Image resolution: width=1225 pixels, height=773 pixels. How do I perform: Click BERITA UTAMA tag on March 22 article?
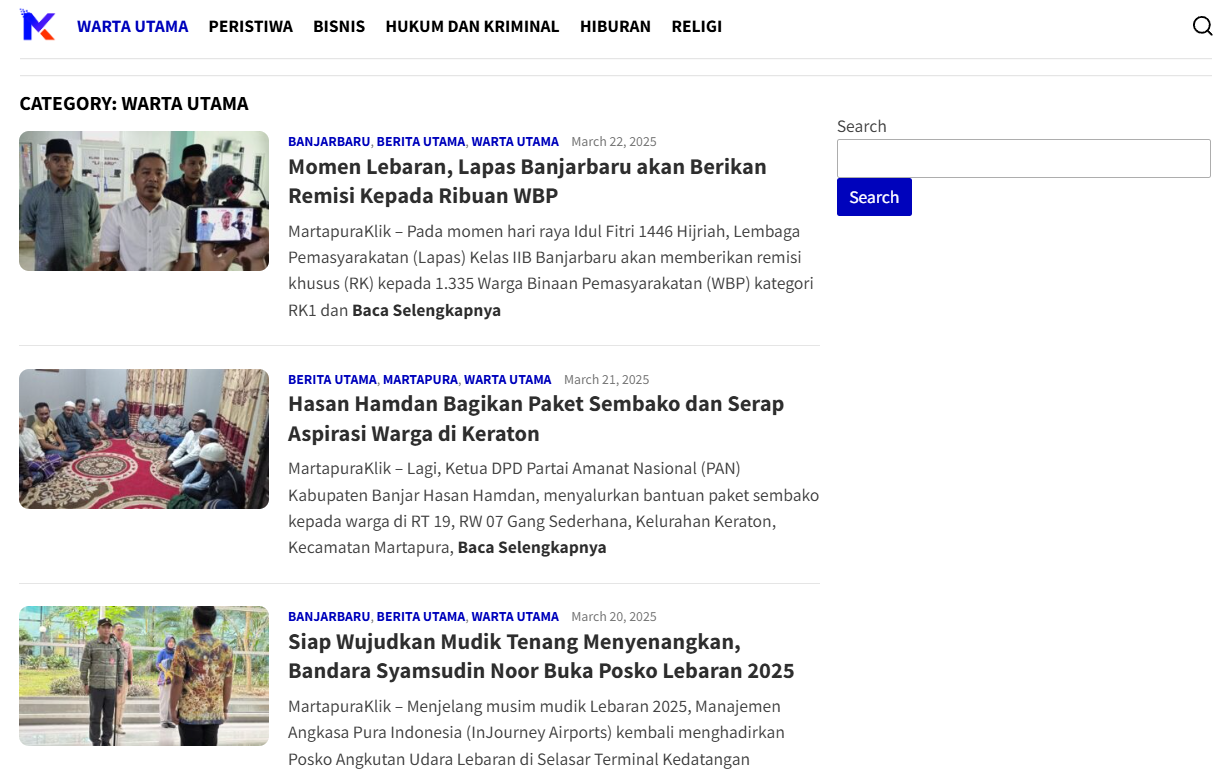421,142
